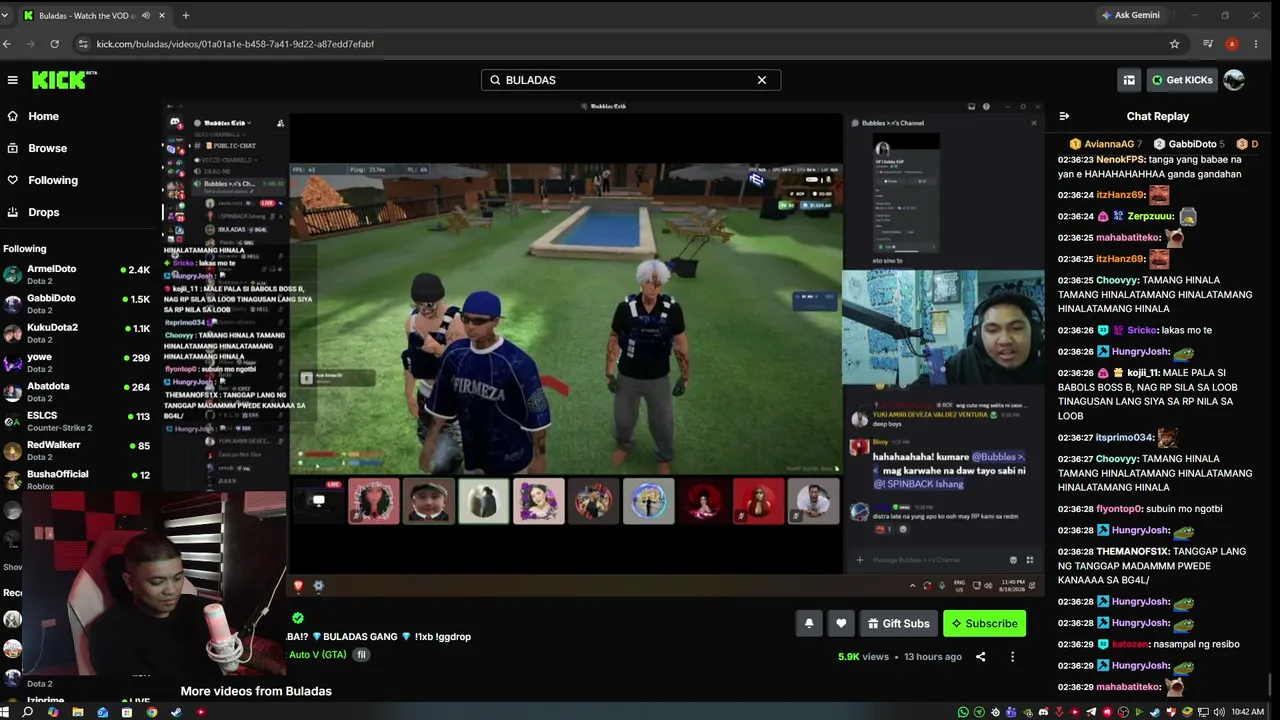The image size is (1280, 720).
Task: Open the Chrome tab search dropdown
Action: point(5,15)
